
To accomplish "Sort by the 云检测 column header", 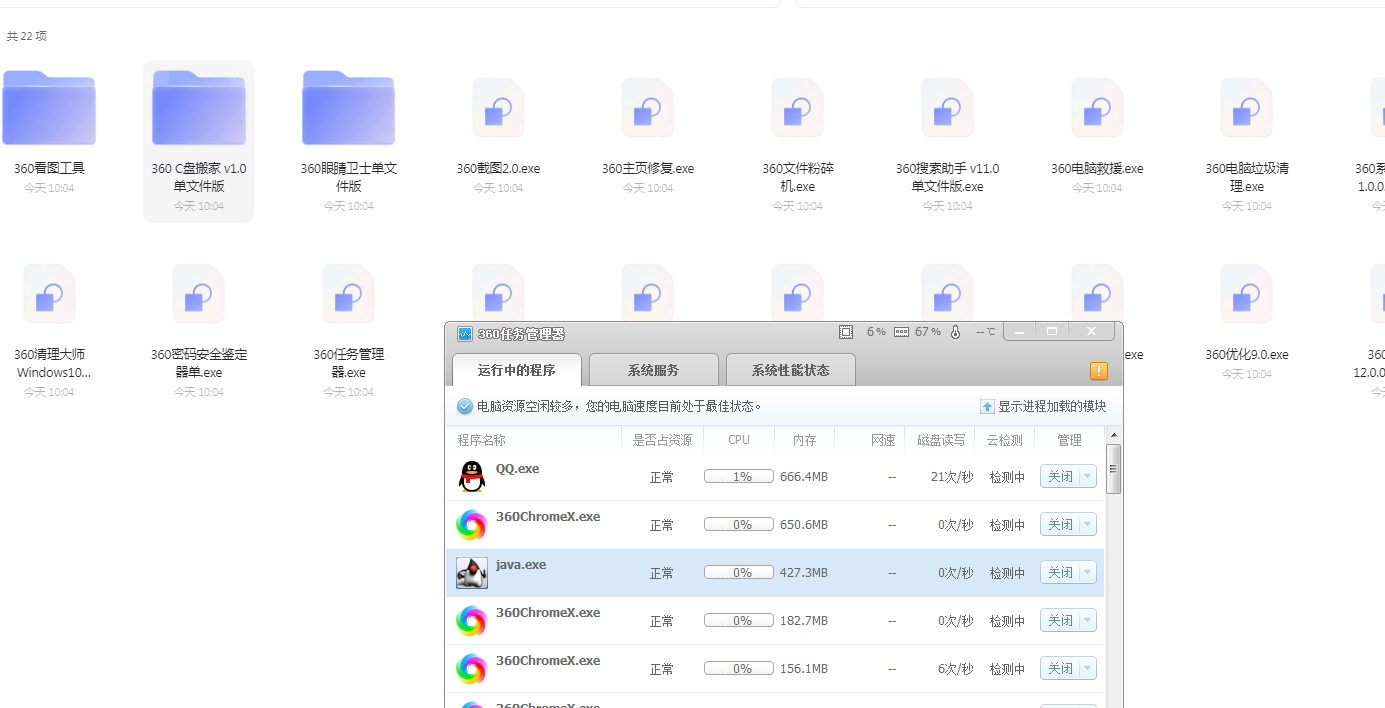I will point(1005,440).
